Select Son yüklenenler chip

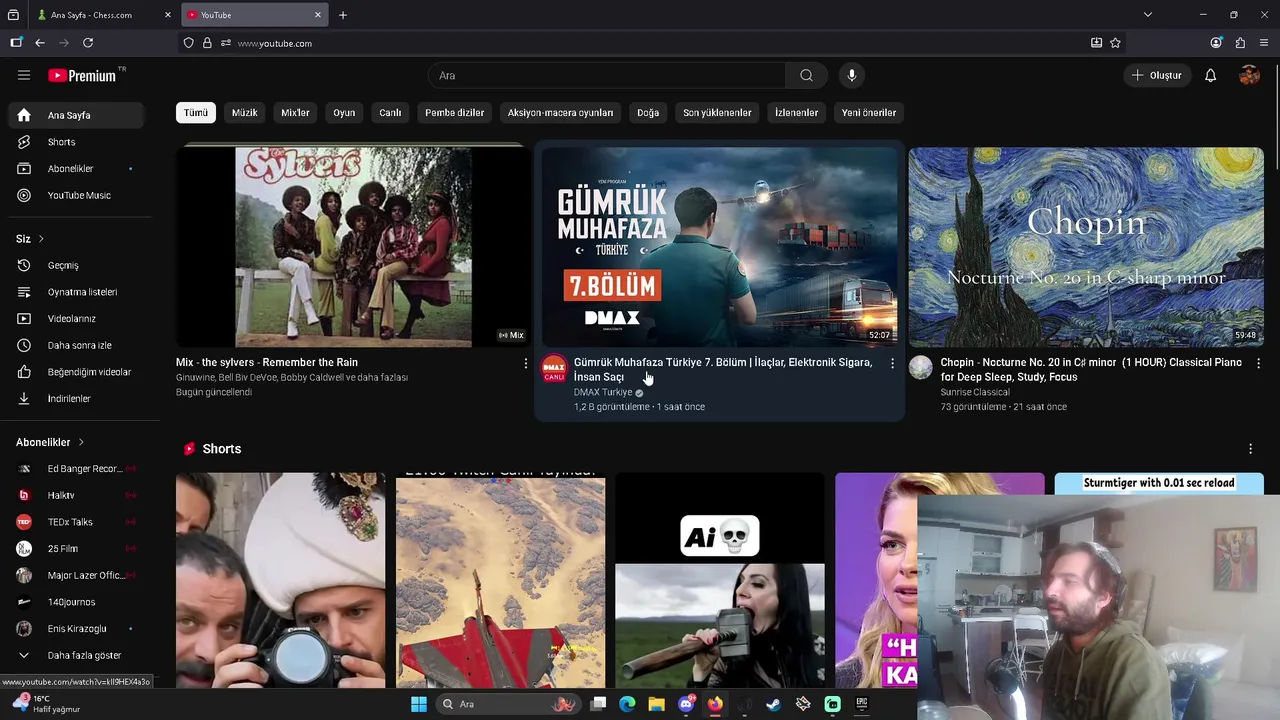coord(717,113)
